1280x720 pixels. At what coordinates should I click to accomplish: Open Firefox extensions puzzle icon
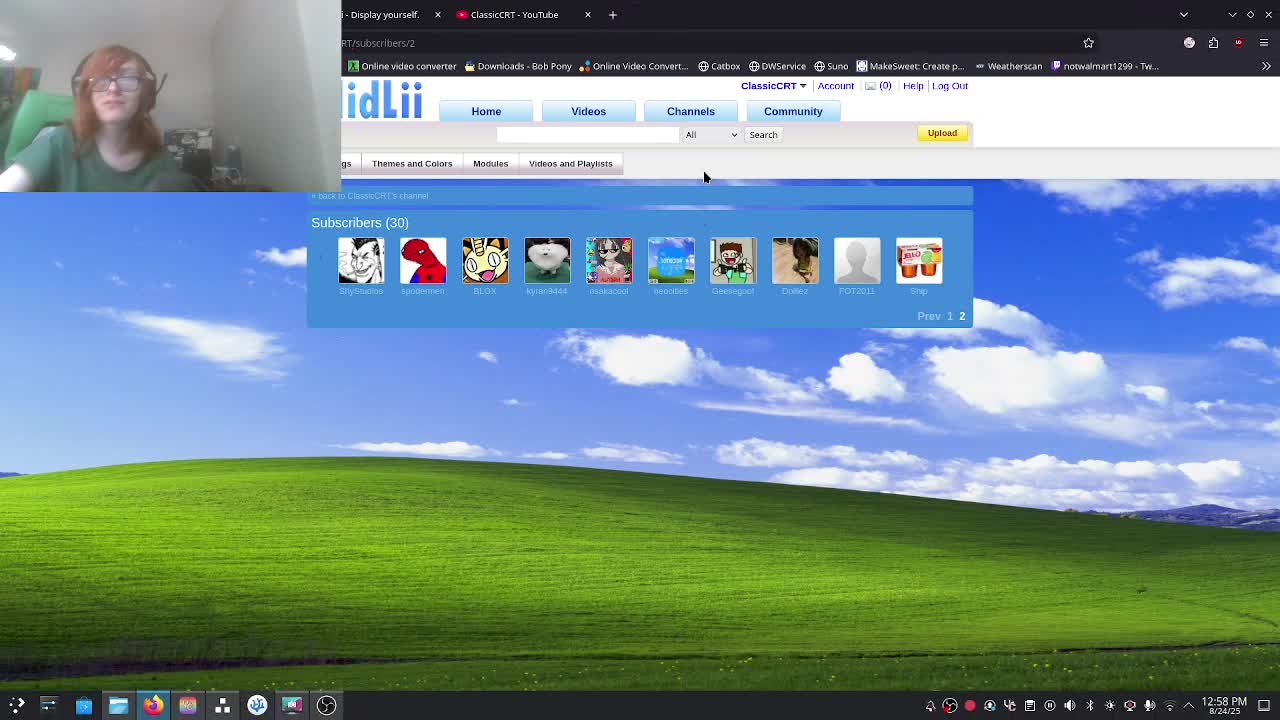point(1213,43)
